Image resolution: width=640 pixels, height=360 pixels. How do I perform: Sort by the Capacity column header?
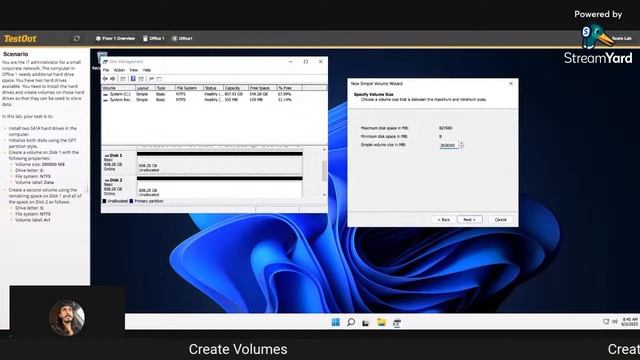(x=236, y=88)
